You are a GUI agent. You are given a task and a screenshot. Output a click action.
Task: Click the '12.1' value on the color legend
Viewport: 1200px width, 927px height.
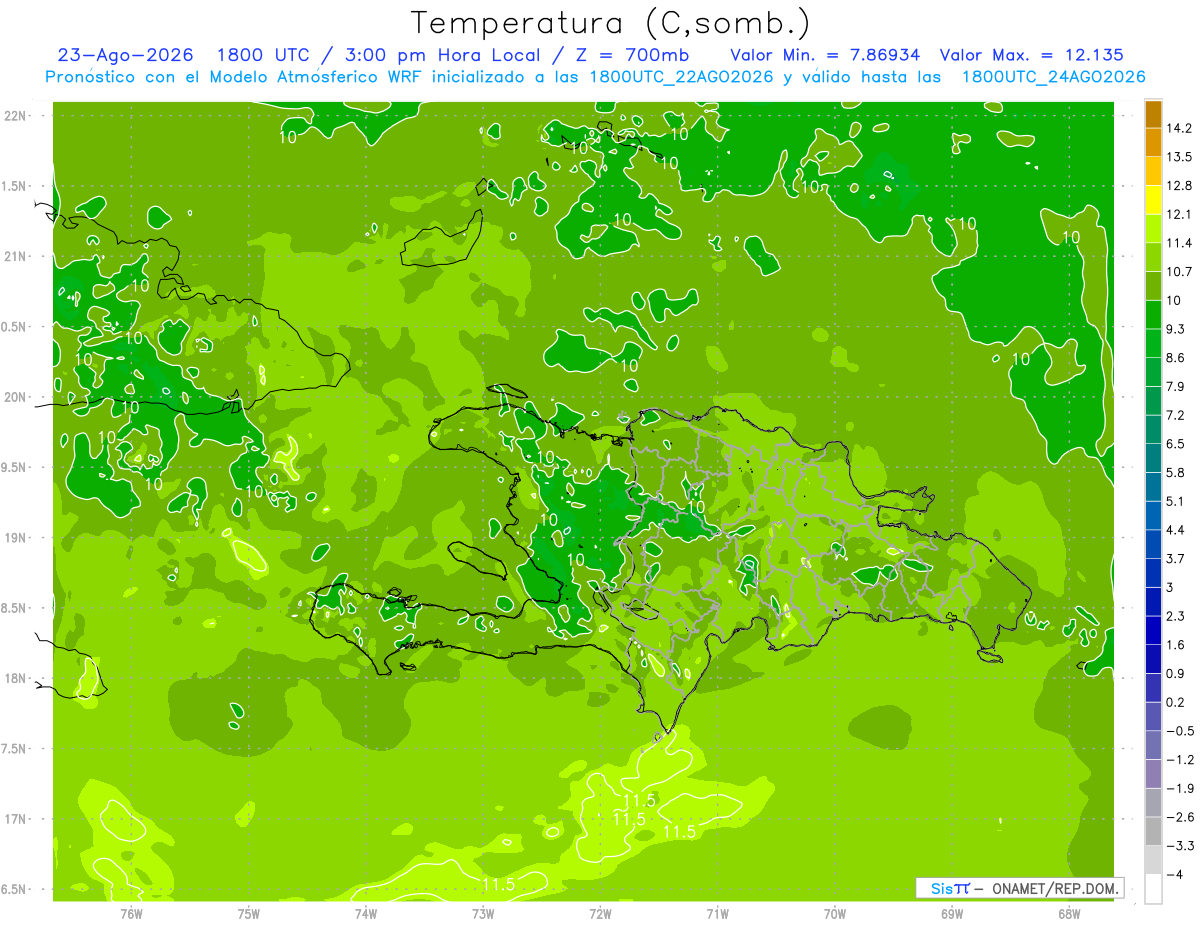1179,214
